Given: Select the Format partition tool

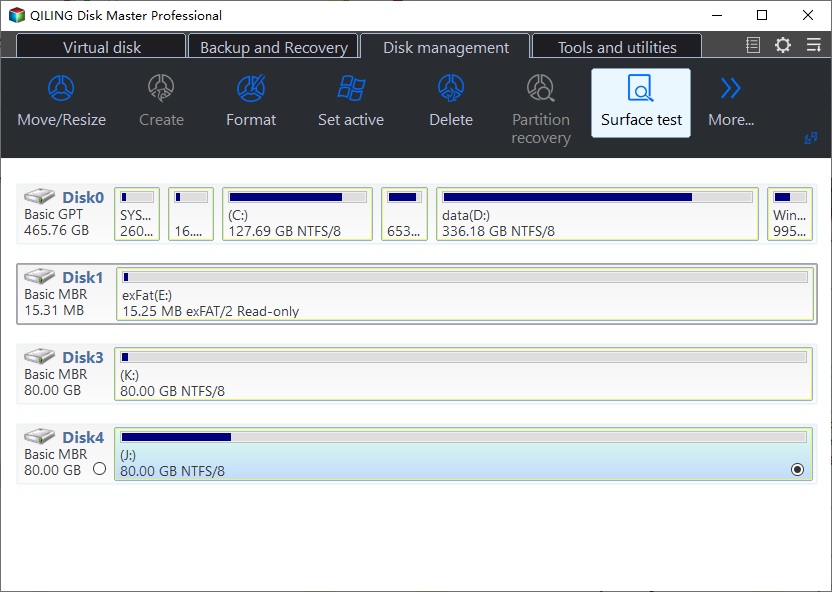Looking at the screenshot, I should (251, 88).
